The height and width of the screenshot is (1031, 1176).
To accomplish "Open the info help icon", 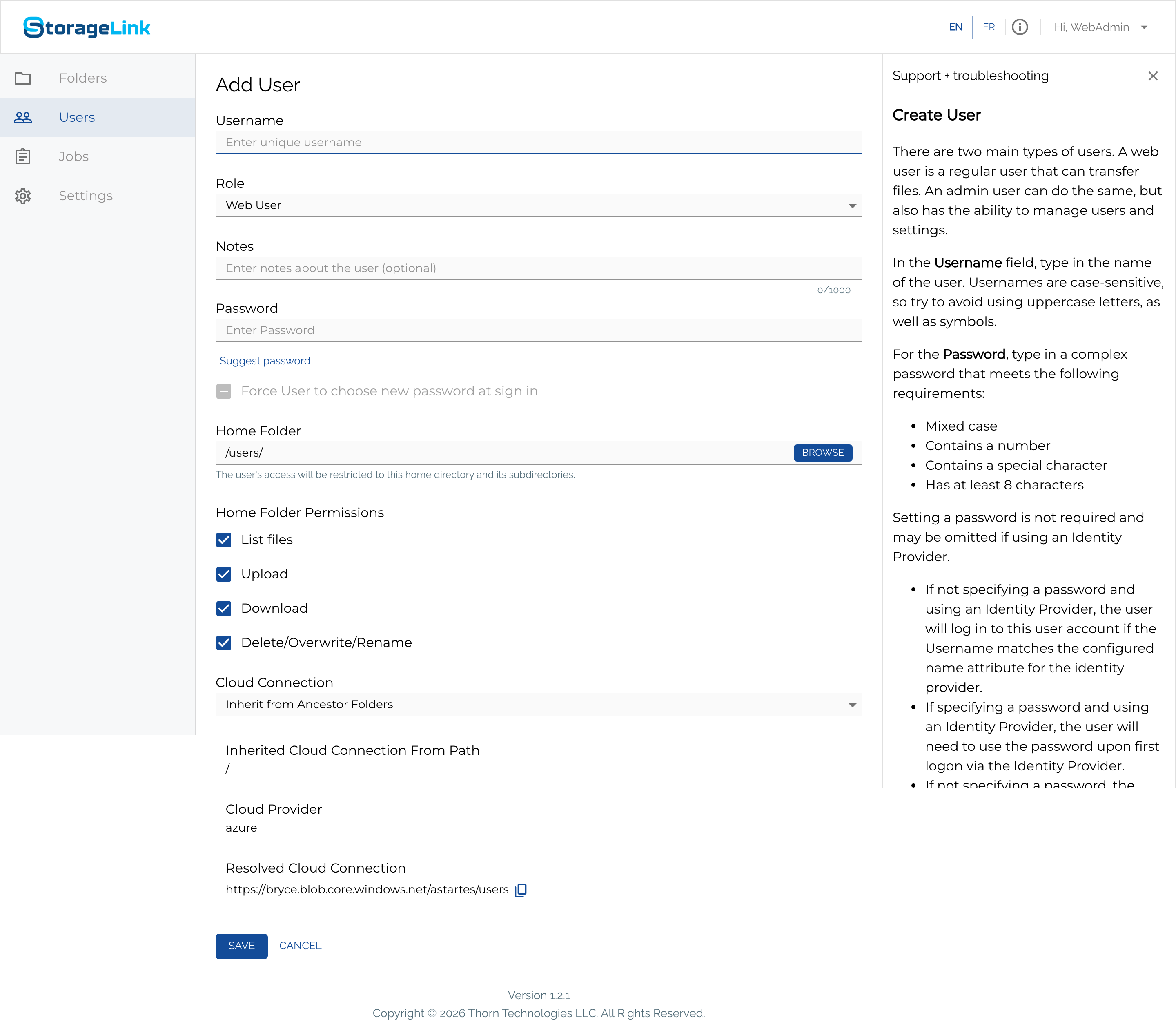I will click(1020, 27).
